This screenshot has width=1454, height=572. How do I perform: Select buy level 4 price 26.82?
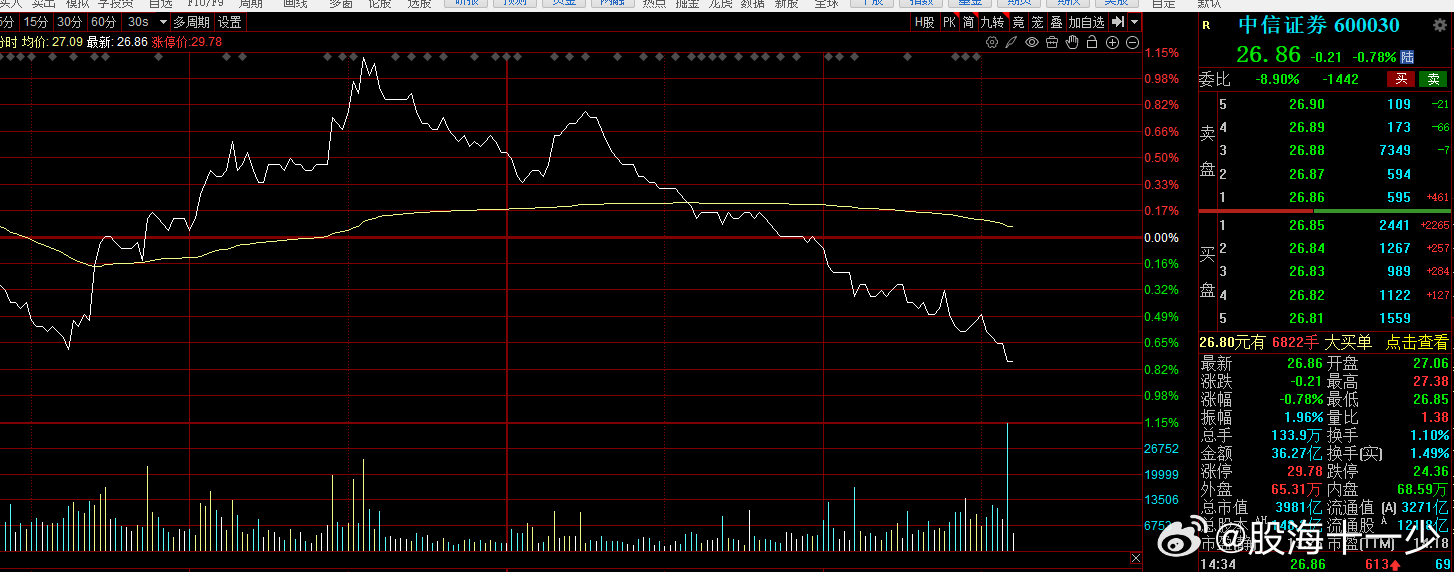point(1306,295)
